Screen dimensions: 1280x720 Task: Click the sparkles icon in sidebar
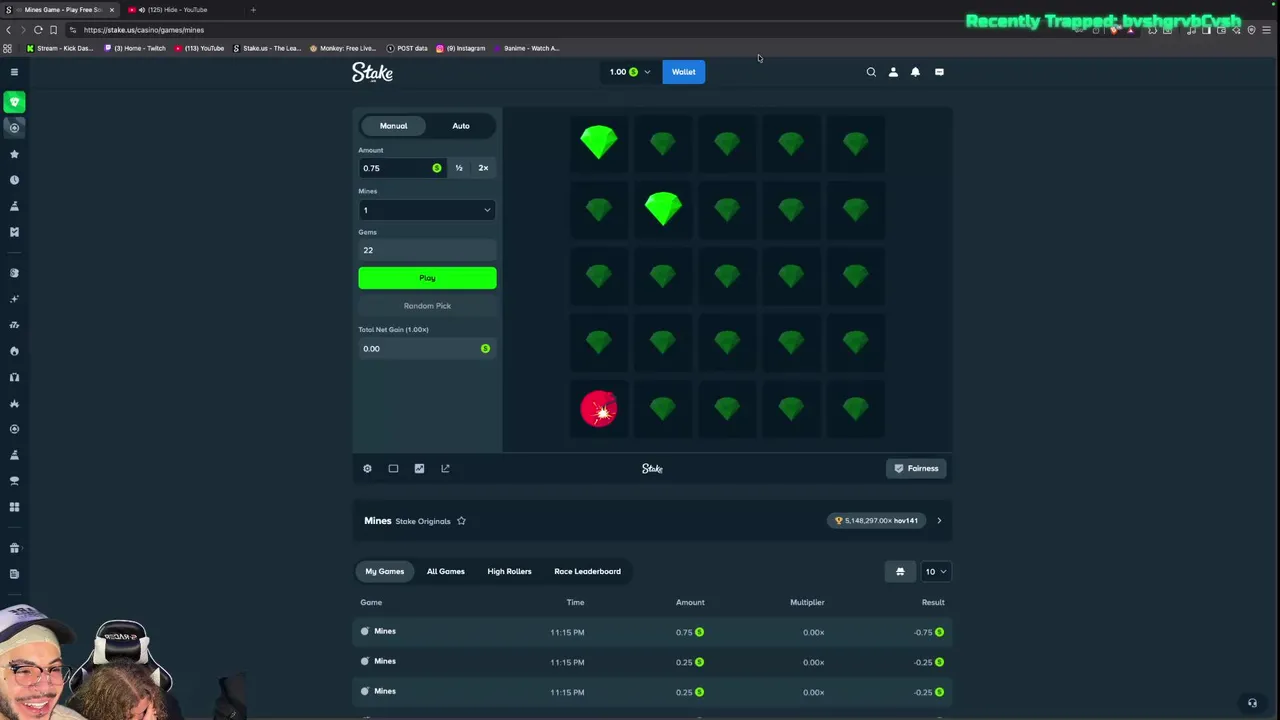[x=14, y=299]
